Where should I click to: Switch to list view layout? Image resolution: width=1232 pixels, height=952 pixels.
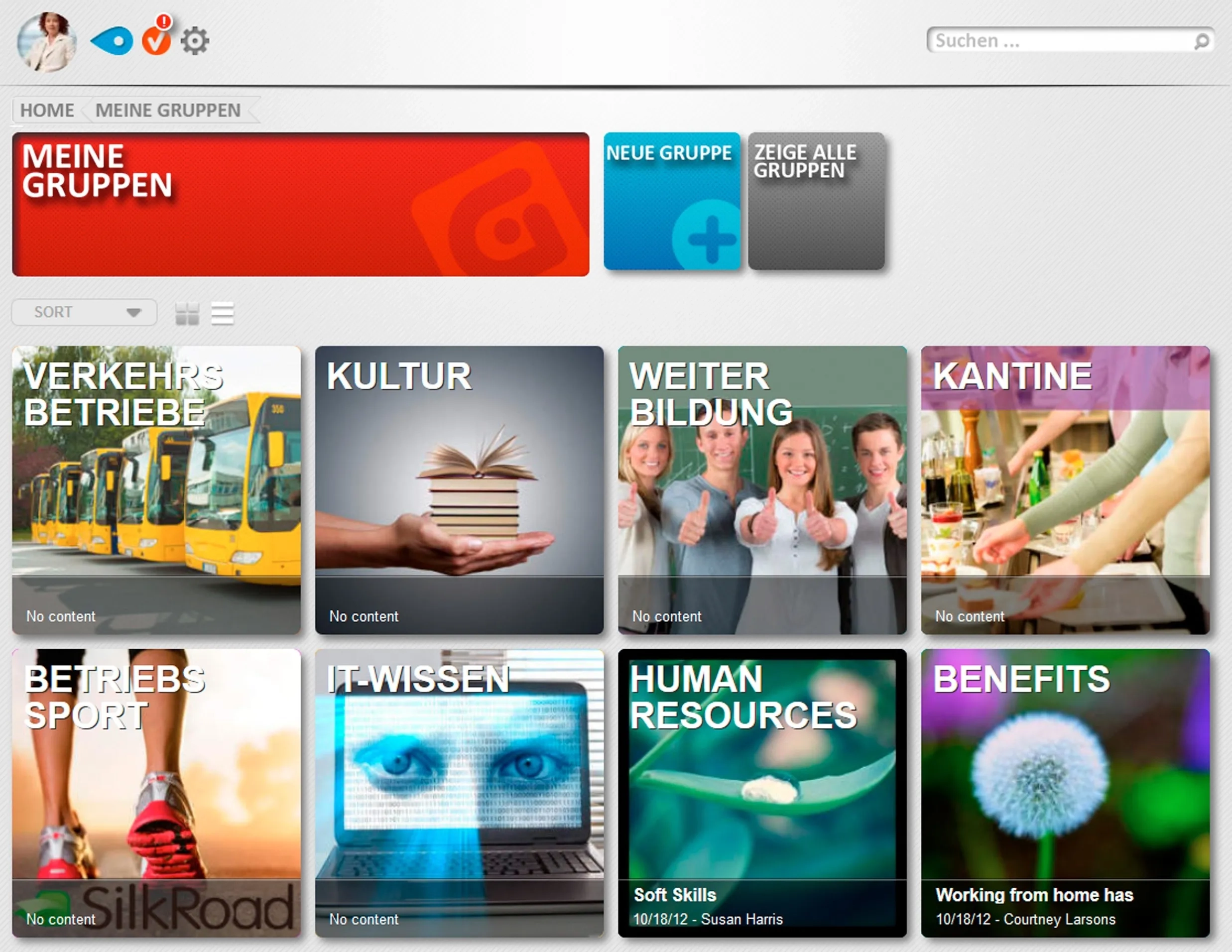pyautogui.click(x=222, y=313)
